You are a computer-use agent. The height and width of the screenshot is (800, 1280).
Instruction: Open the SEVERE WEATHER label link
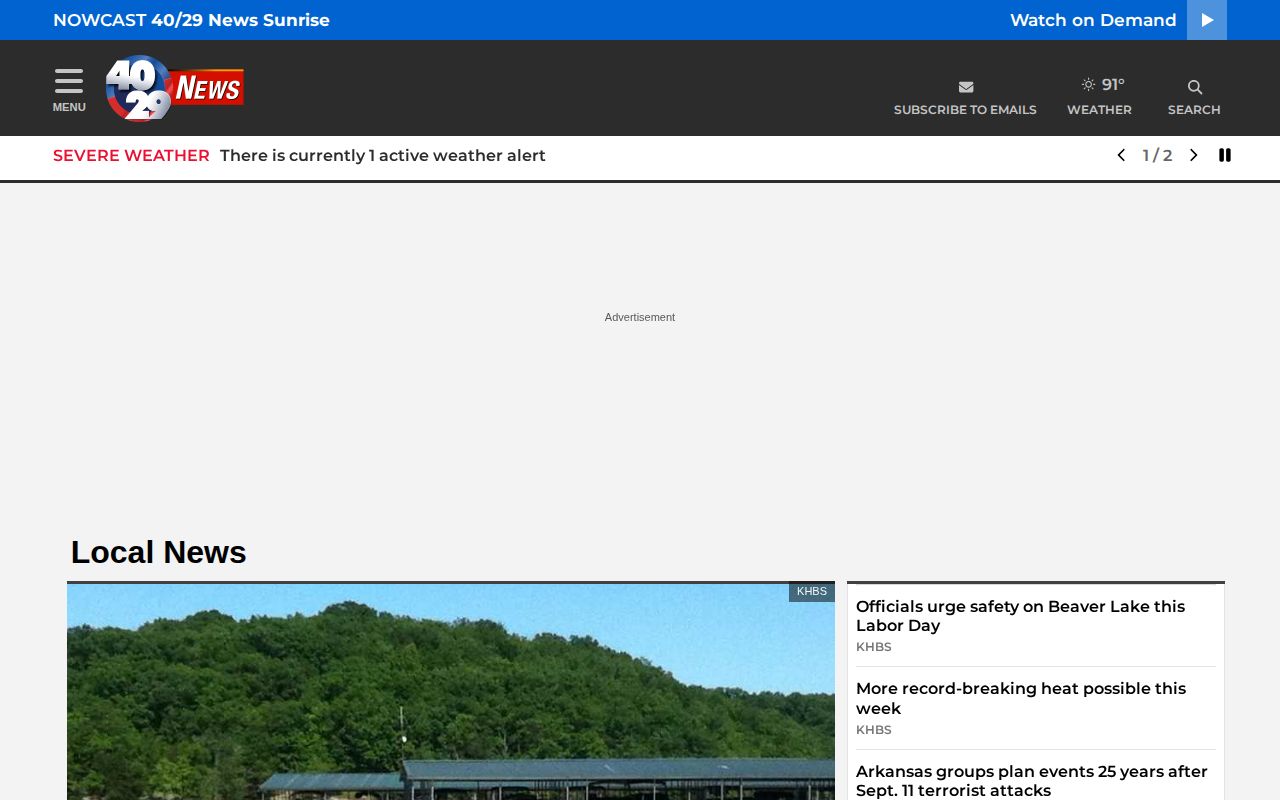tap(131, 155)
